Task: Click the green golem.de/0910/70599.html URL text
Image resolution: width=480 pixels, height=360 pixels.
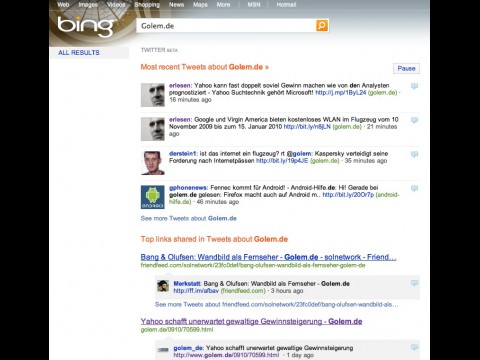Action: point(177,330)
